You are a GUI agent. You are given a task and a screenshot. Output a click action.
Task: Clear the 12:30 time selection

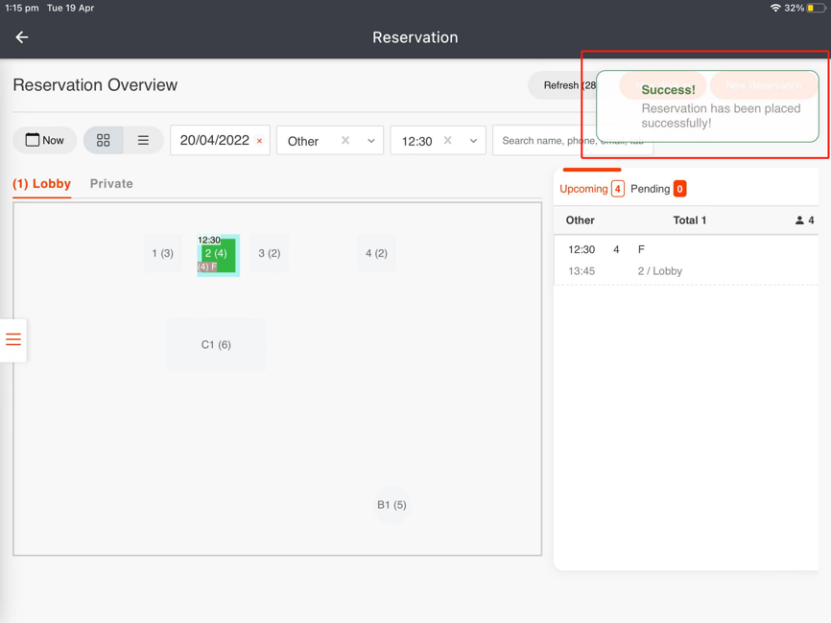point(448,141)
